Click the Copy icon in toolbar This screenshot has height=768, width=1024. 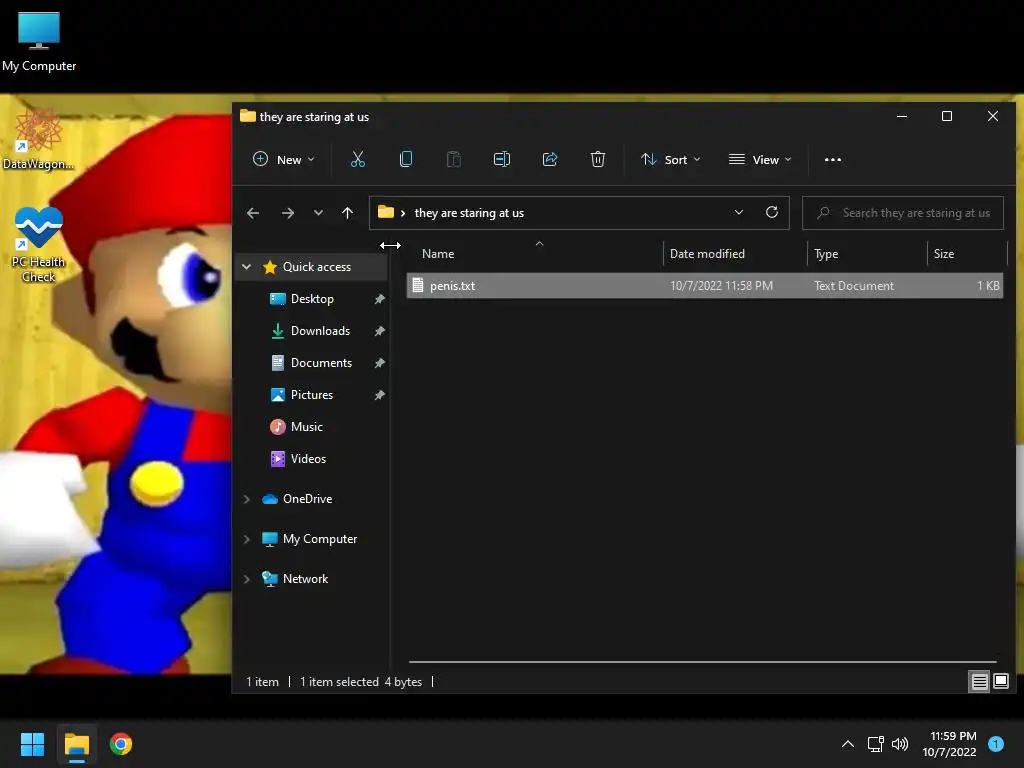tap(406, 159)
